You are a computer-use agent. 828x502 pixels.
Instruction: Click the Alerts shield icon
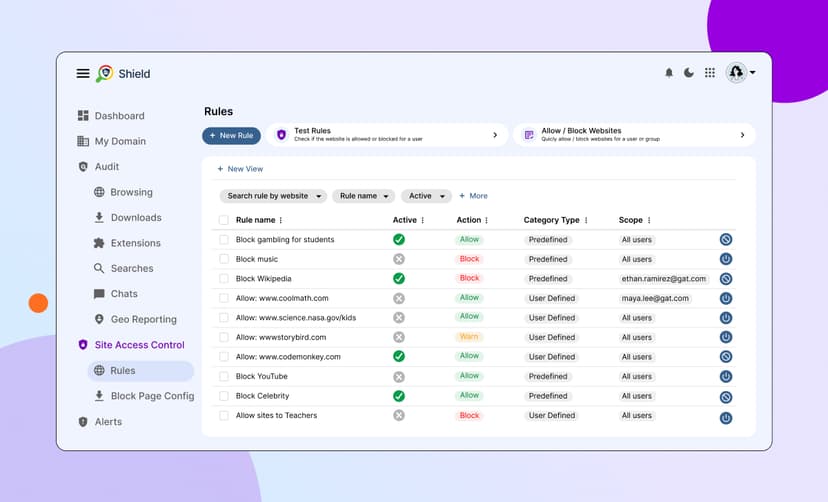[x=83, y=421]
